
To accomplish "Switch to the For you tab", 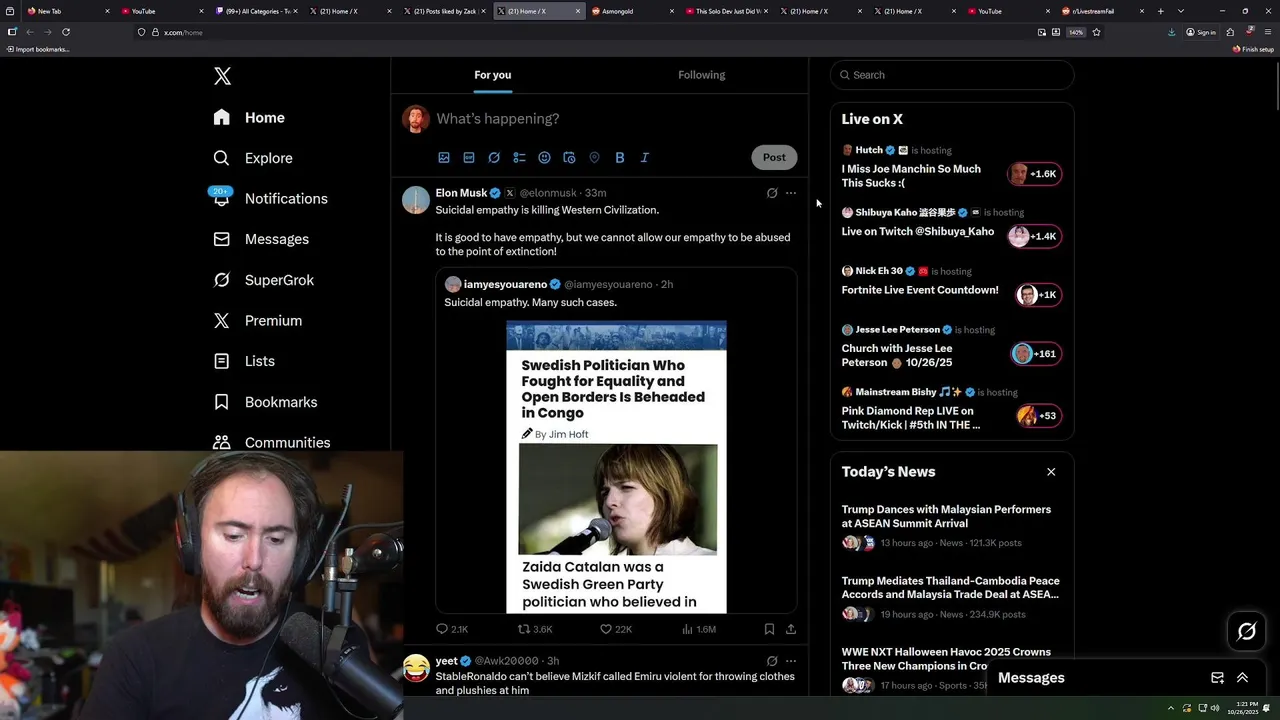I will pyautogui.click(x=492, y=75).
